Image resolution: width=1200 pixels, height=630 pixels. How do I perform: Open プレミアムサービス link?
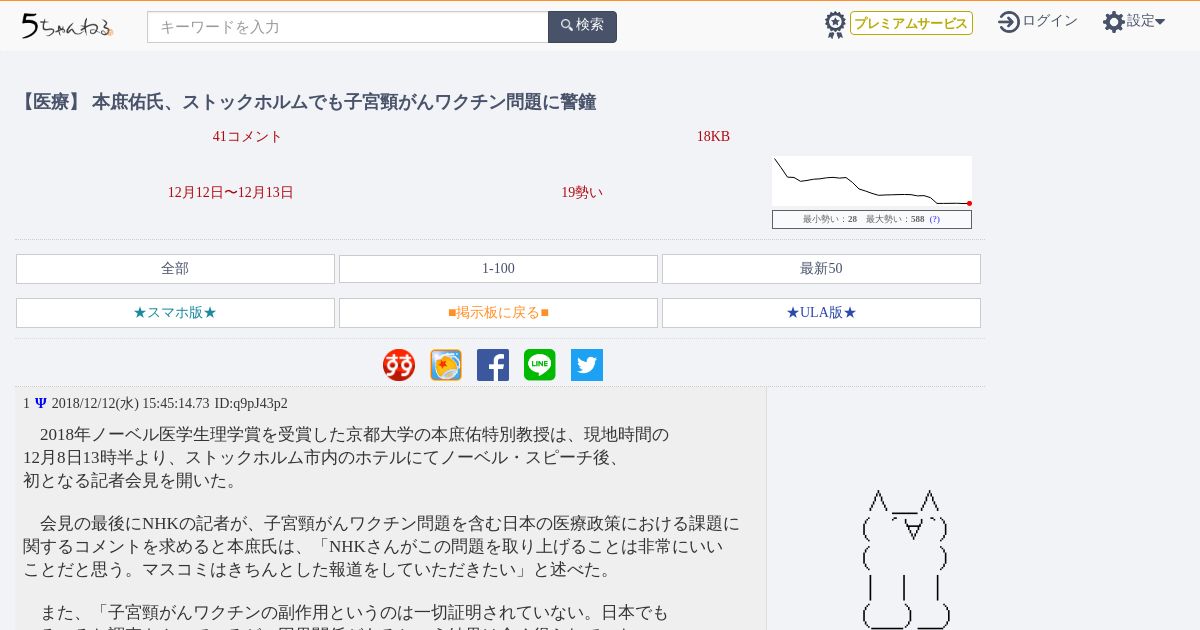pyautogui.click(x=911, y=23)
